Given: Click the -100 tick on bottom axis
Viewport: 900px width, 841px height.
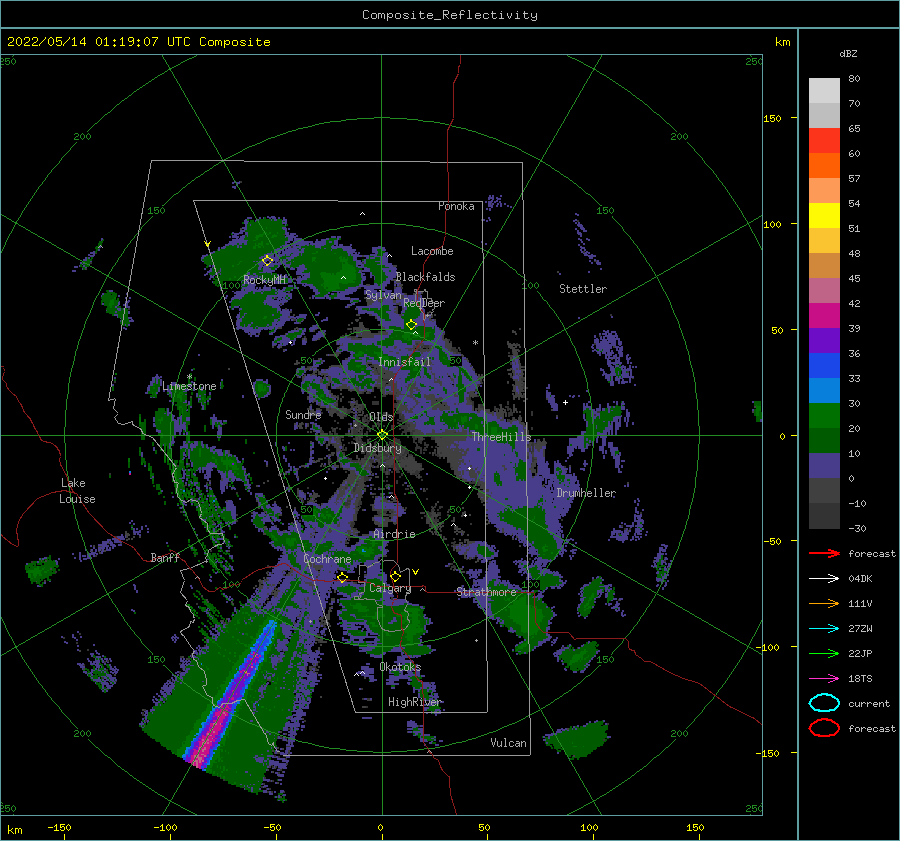Looking at the screenshot, I should [165, 827].
